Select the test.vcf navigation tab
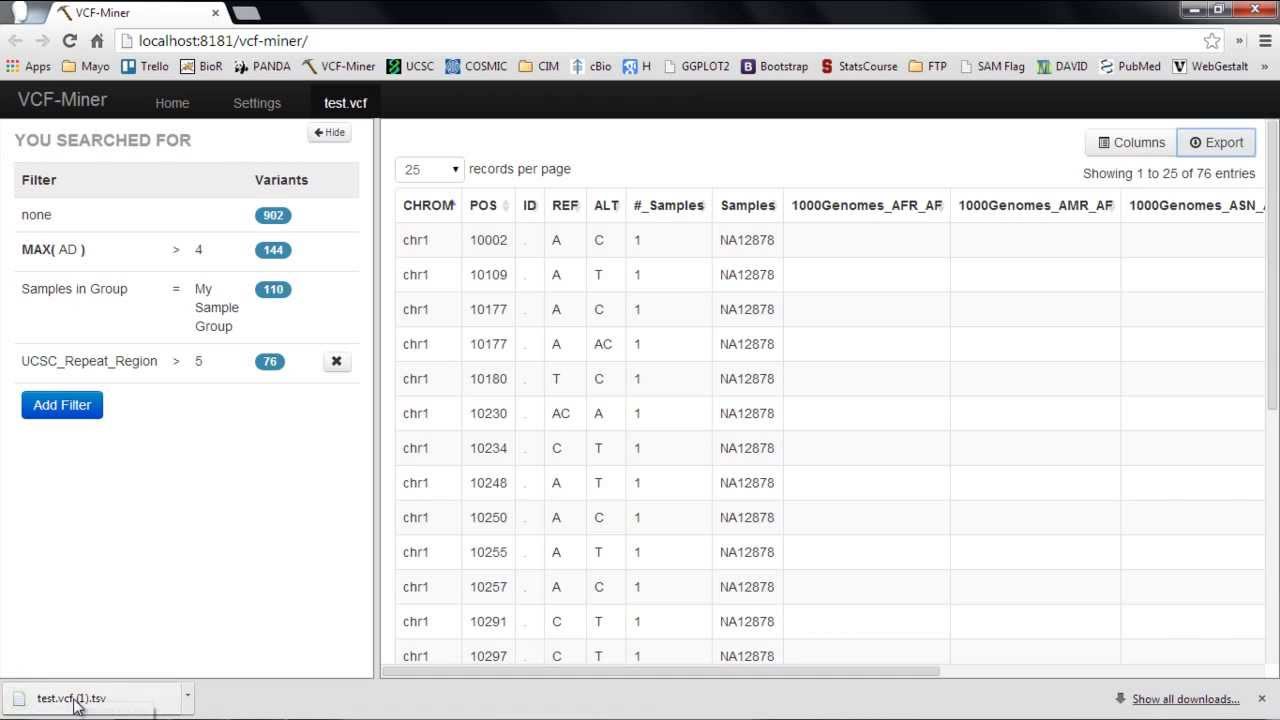Viewport: 1280px width, 720px height. [x=346, y=103]
